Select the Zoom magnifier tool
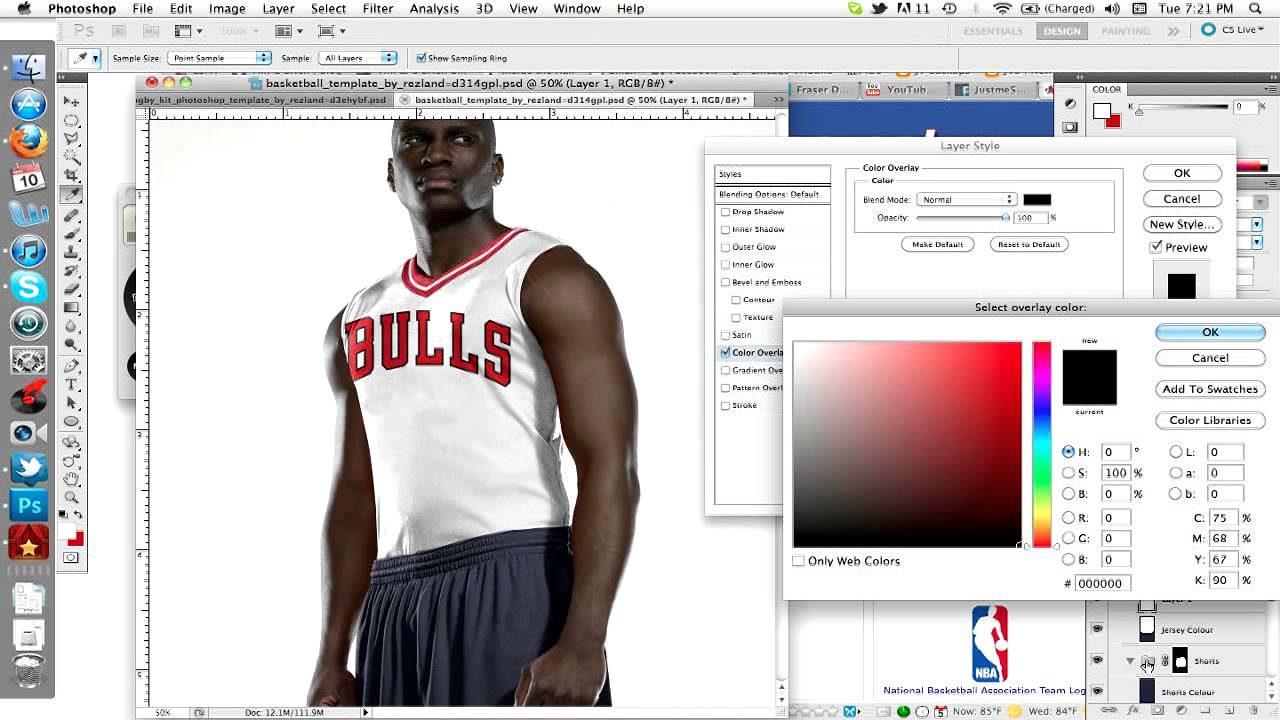 (72, 497)
